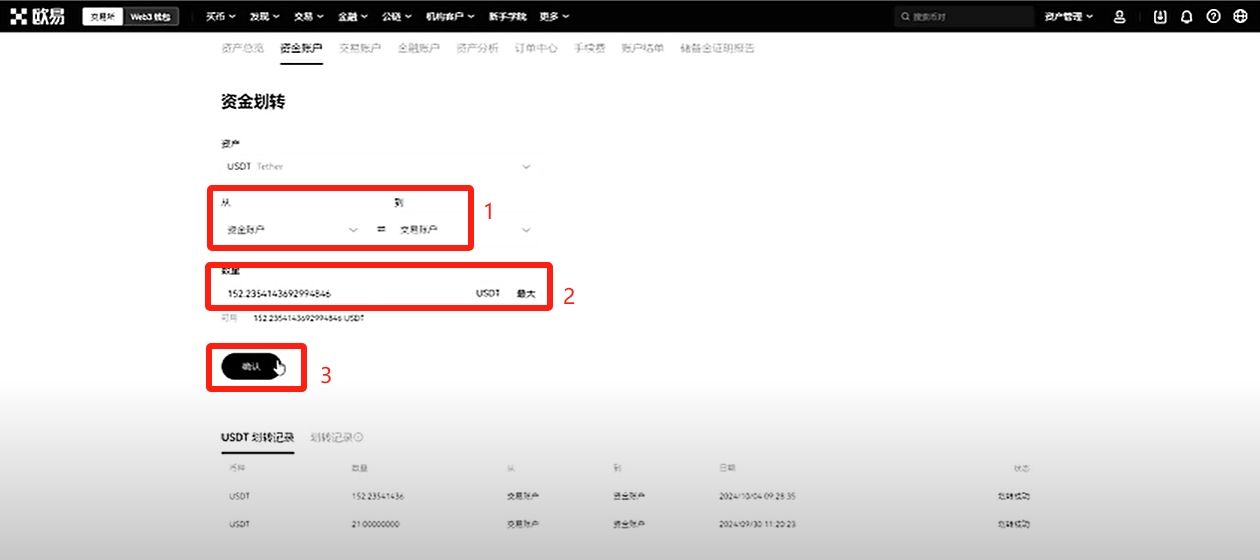Click the 数量 amount input field
This screenshot has height=560, width=1260.
(x=340, y=294)
